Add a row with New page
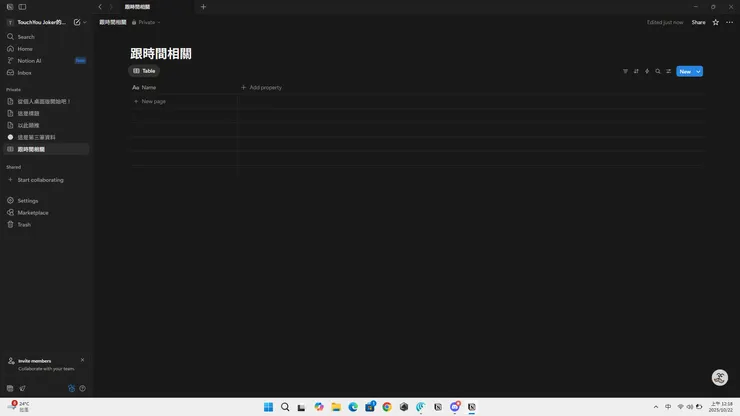This screenshot has width=740, height=416. click(150, 102)
